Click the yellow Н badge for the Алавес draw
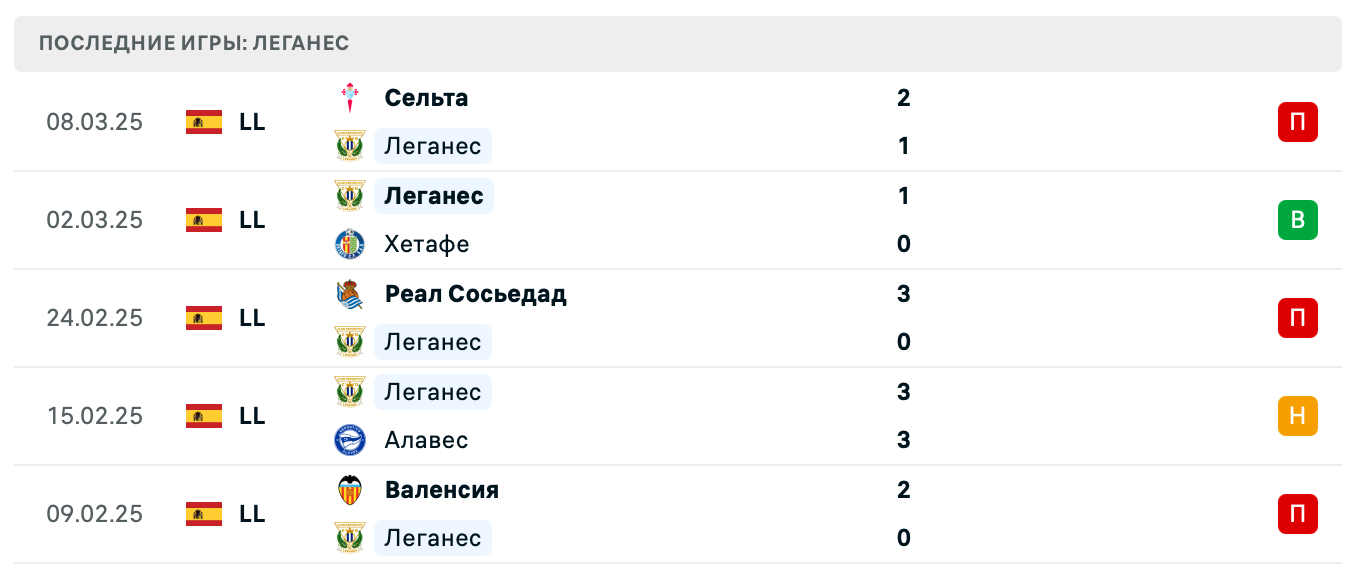 [x=1298, y=416]
